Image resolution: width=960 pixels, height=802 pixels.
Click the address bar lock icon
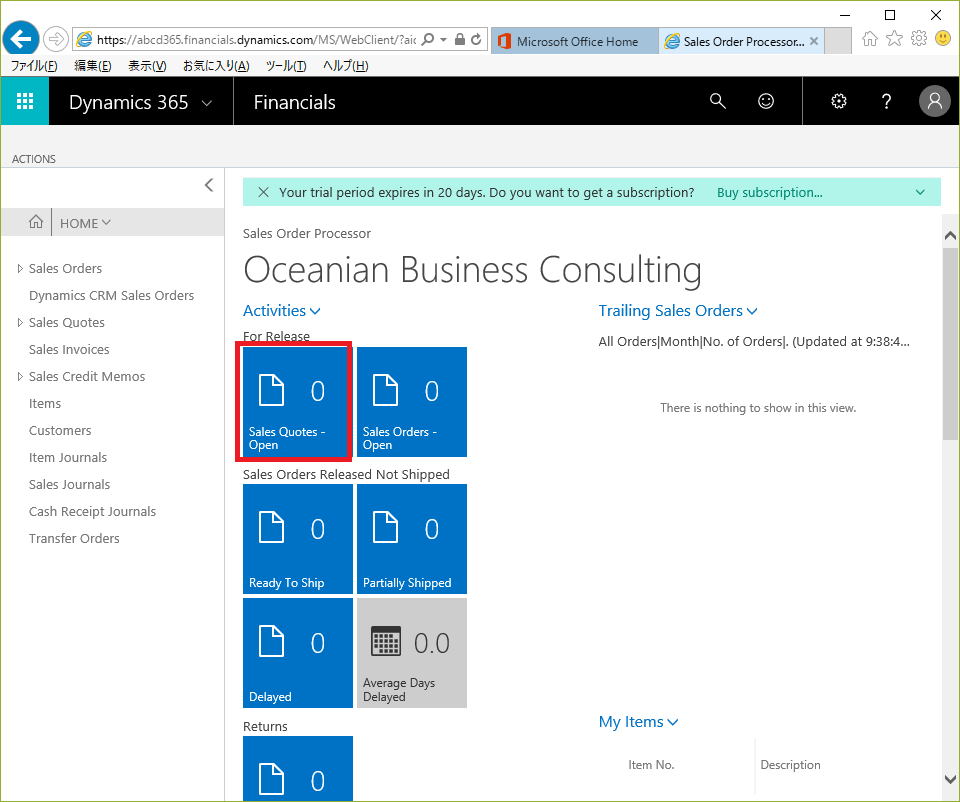(460, 40)
